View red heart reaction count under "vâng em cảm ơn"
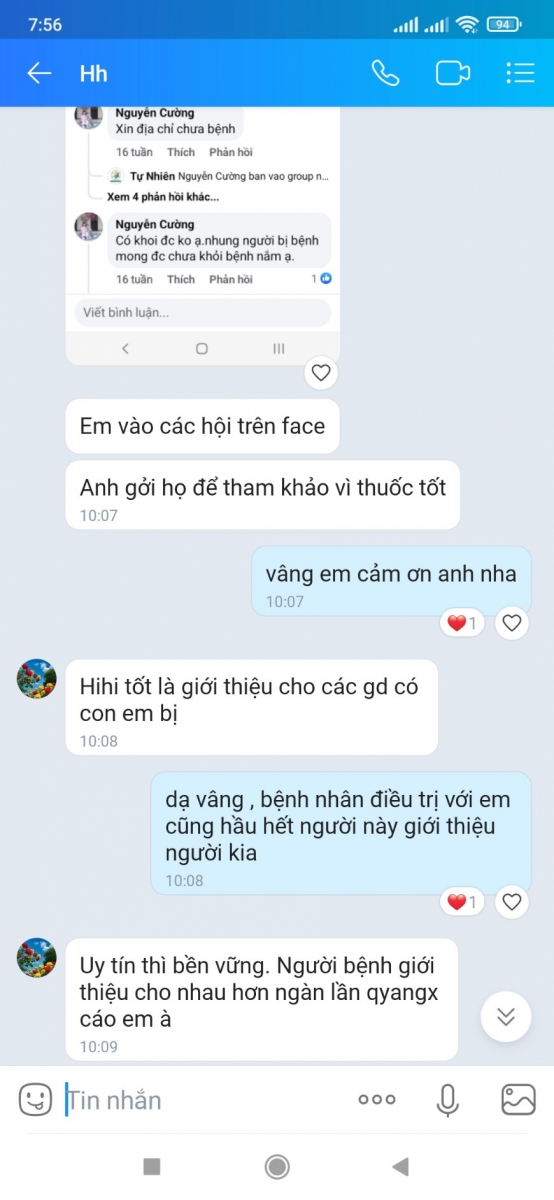This screenshot has height=1200, width=554. coord(463,623)
